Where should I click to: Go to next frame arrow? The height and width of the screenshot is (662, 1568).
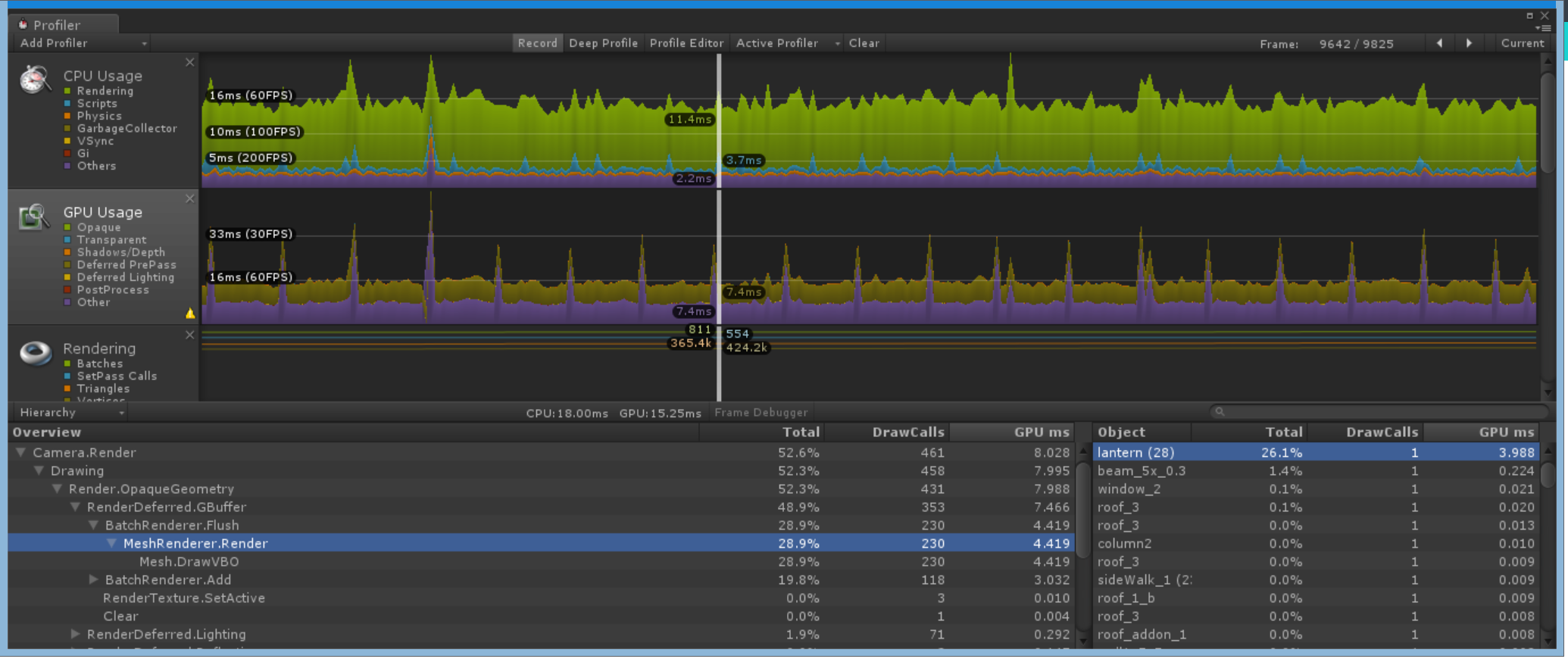tap(1469, 43)
